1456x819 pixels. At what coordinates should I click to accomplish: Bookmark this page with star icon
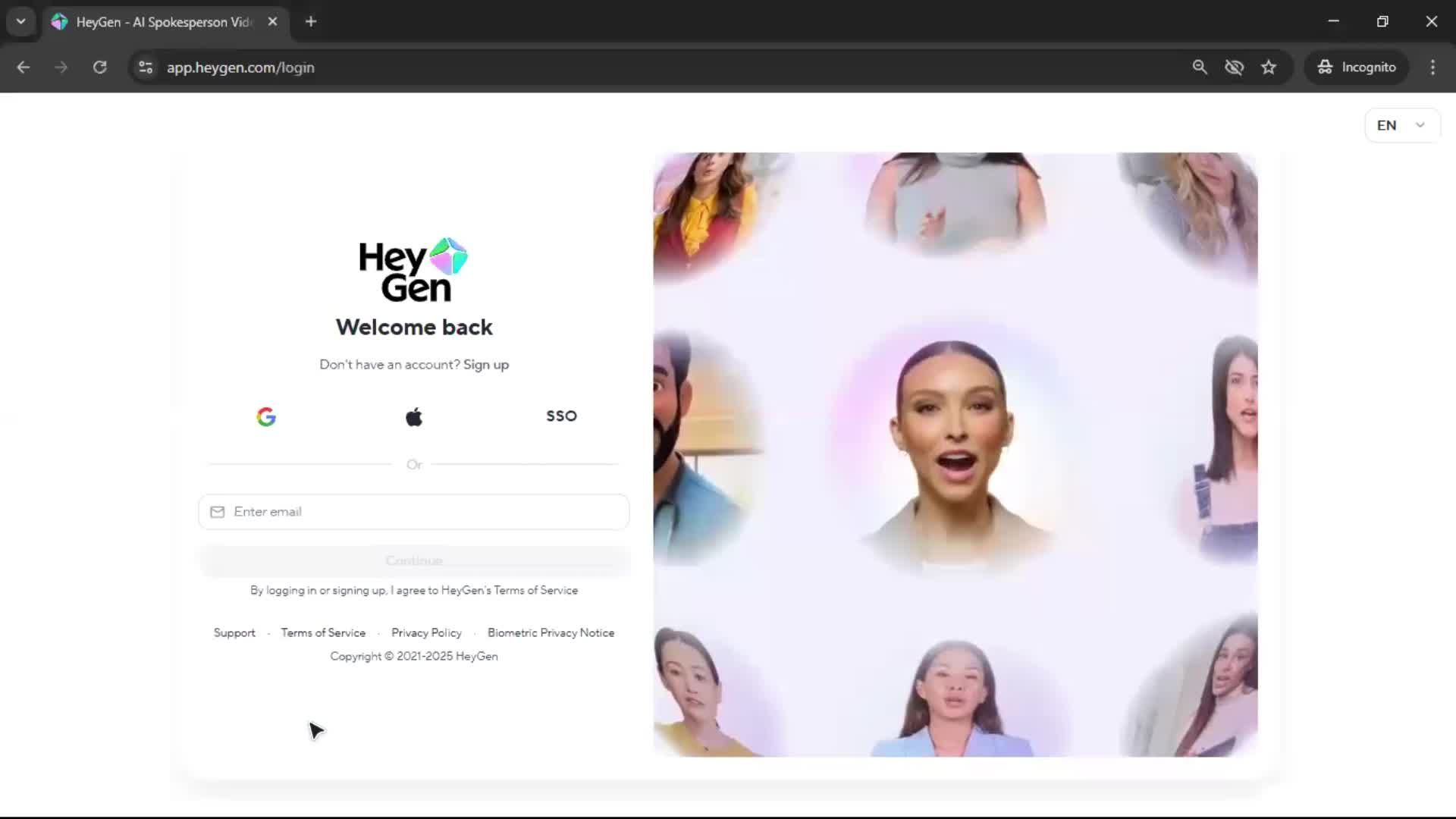[1269, 67]
